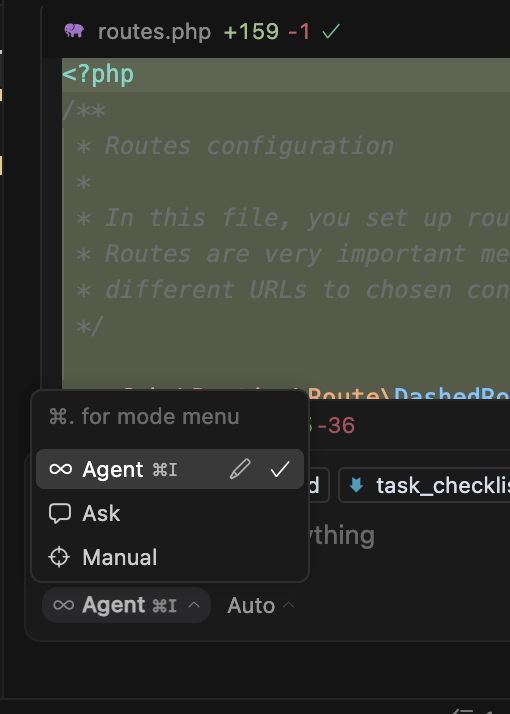Viewport: 510px width, 714px height.
Task: Click the blue arrow icon on task_checklist
Action: pos(356,486)
